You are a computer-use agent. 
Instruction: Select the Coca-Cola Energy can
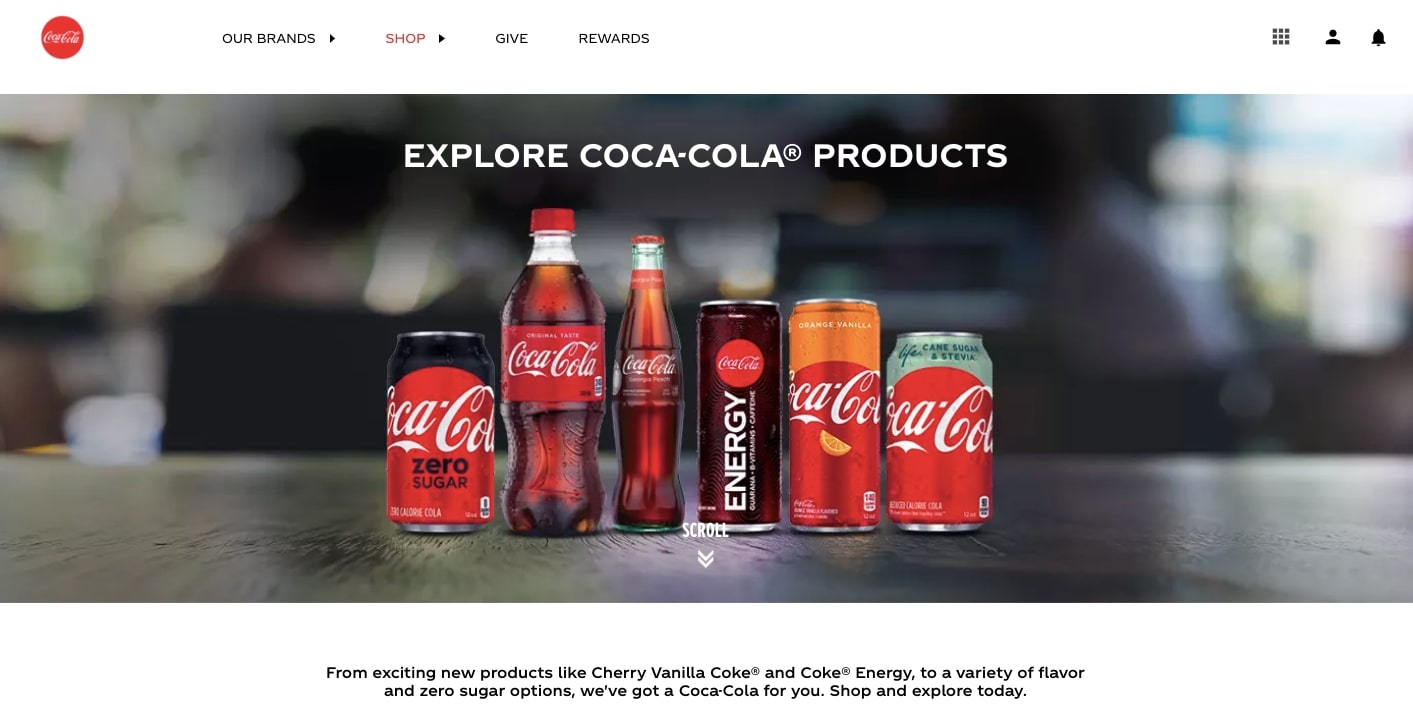tap(739, 412)
